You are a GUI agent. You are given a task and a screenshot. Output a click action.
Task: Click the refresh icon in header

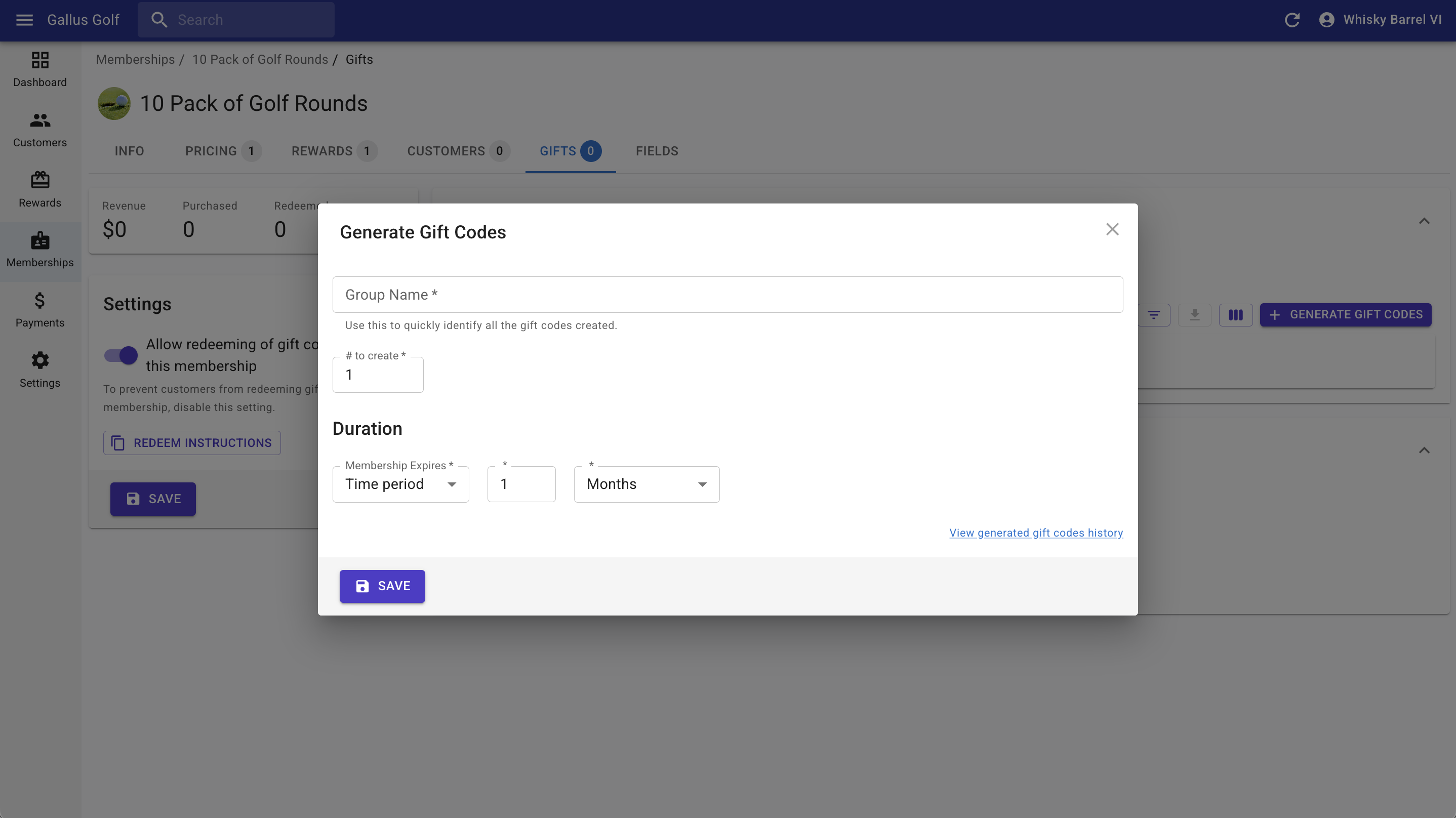[x=1292, y=20]
